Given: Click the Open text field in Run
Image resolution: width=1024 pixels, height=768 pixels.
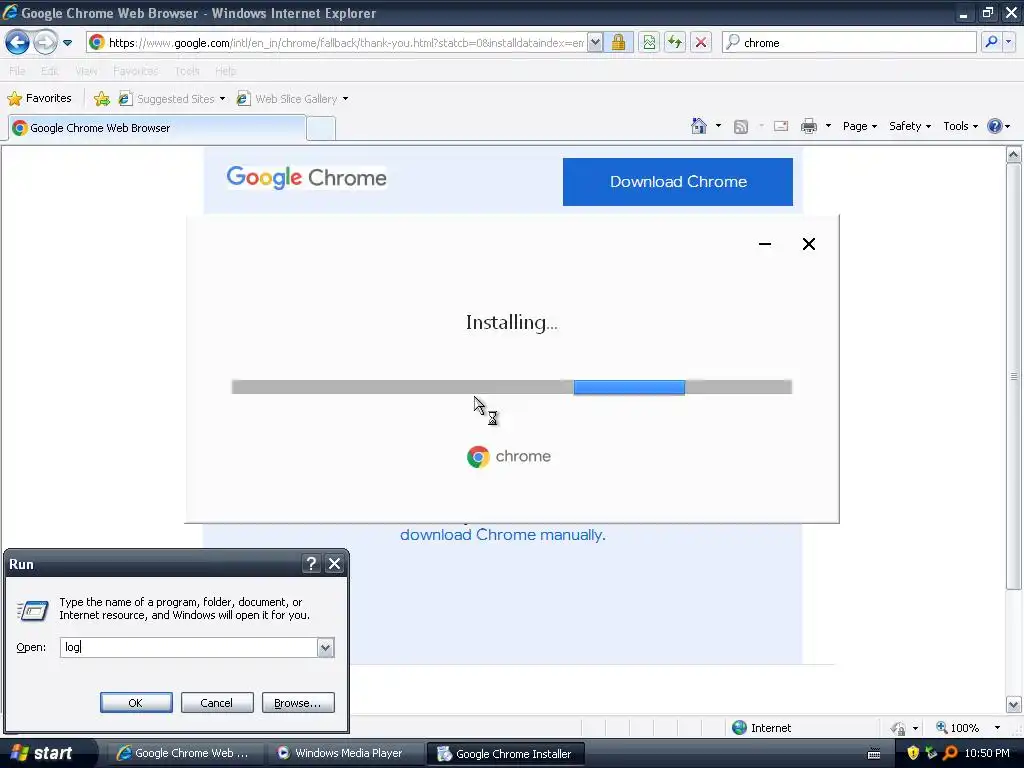Looking at the screenshot, I should (x=189, y=647).
